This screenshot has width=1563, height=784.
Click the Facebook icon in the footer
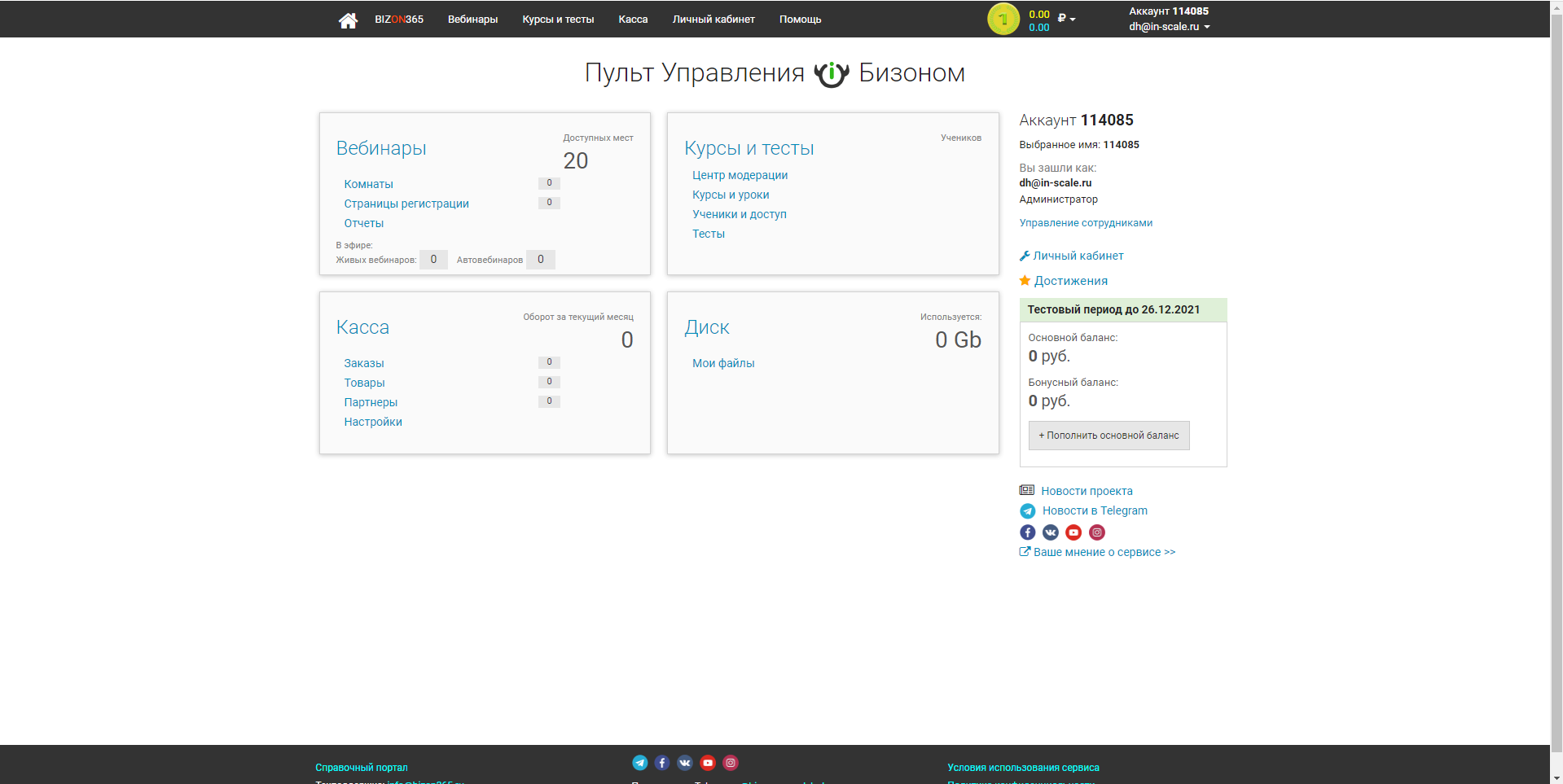(662, 763)
